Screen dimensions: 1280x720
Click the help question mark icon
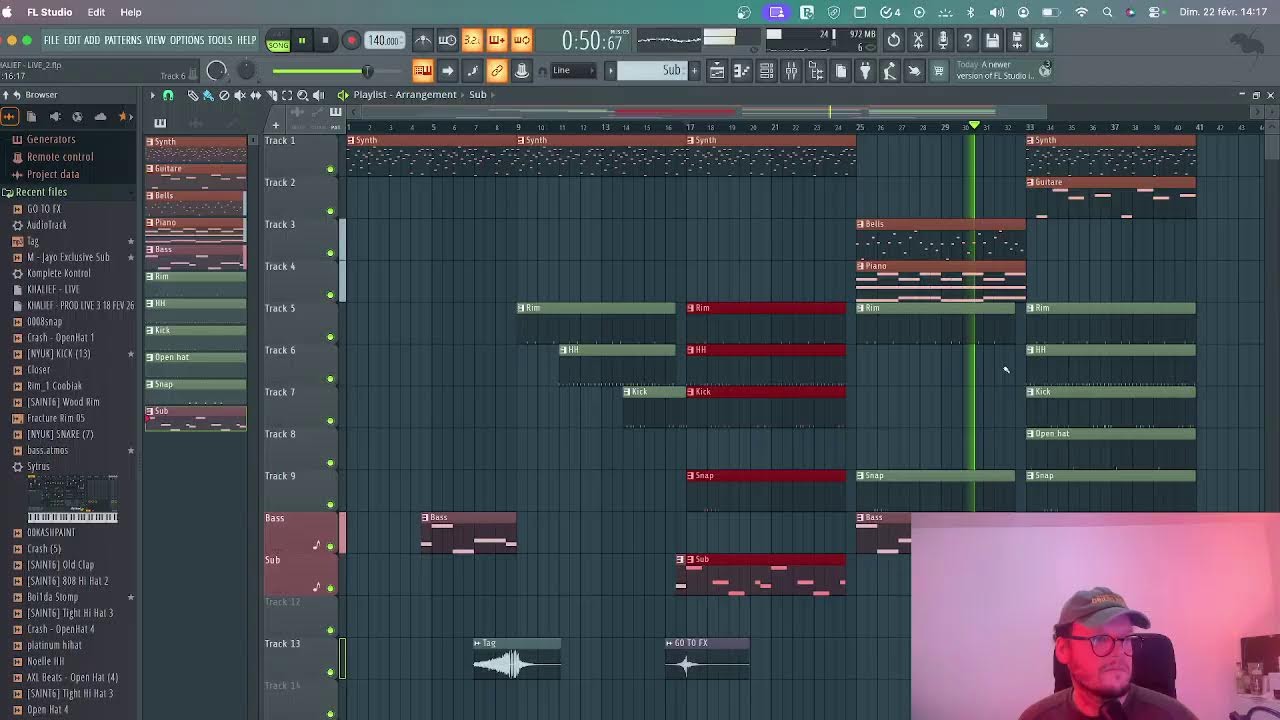click(967, 40)
